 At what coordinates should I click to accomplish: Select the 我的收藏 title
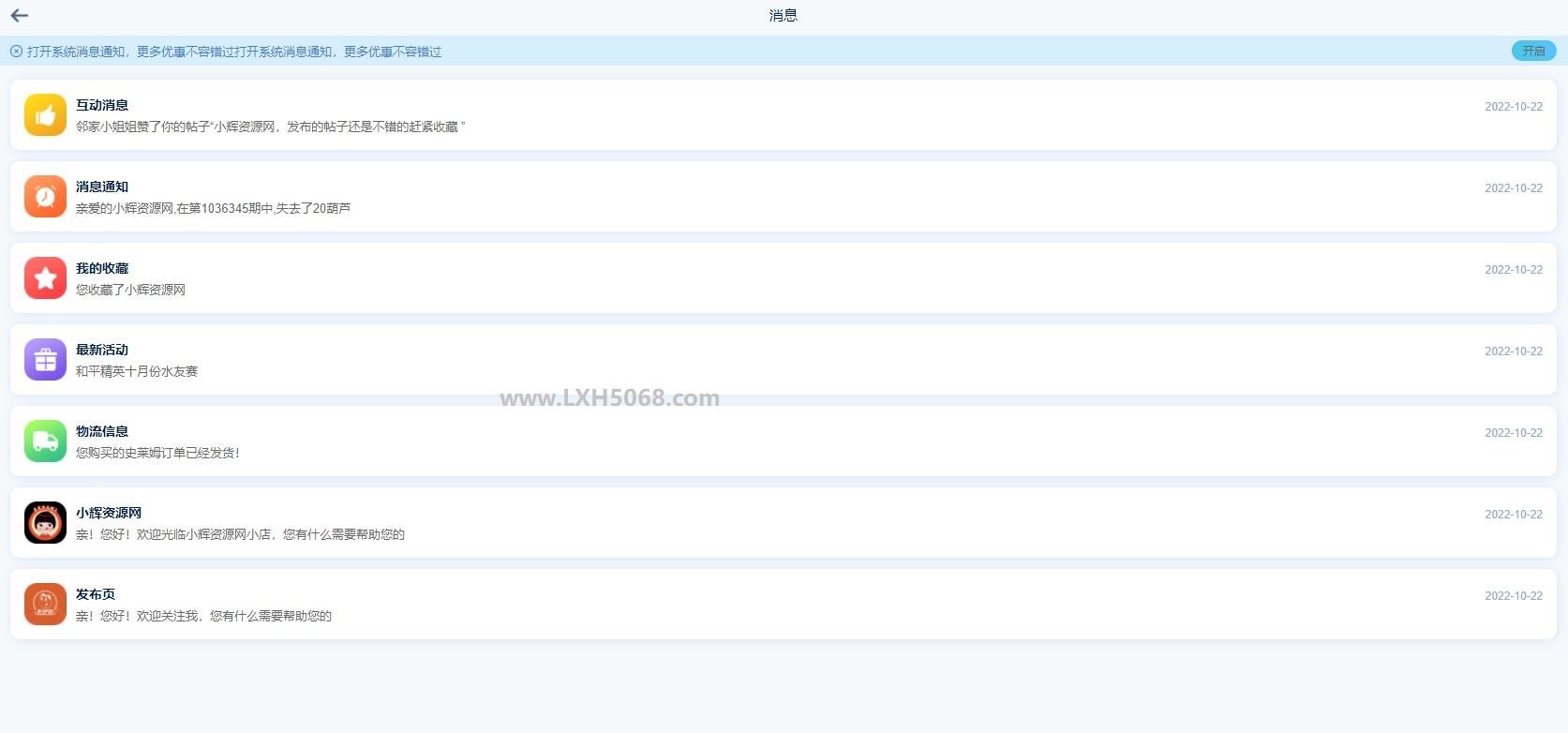point(102,268)
